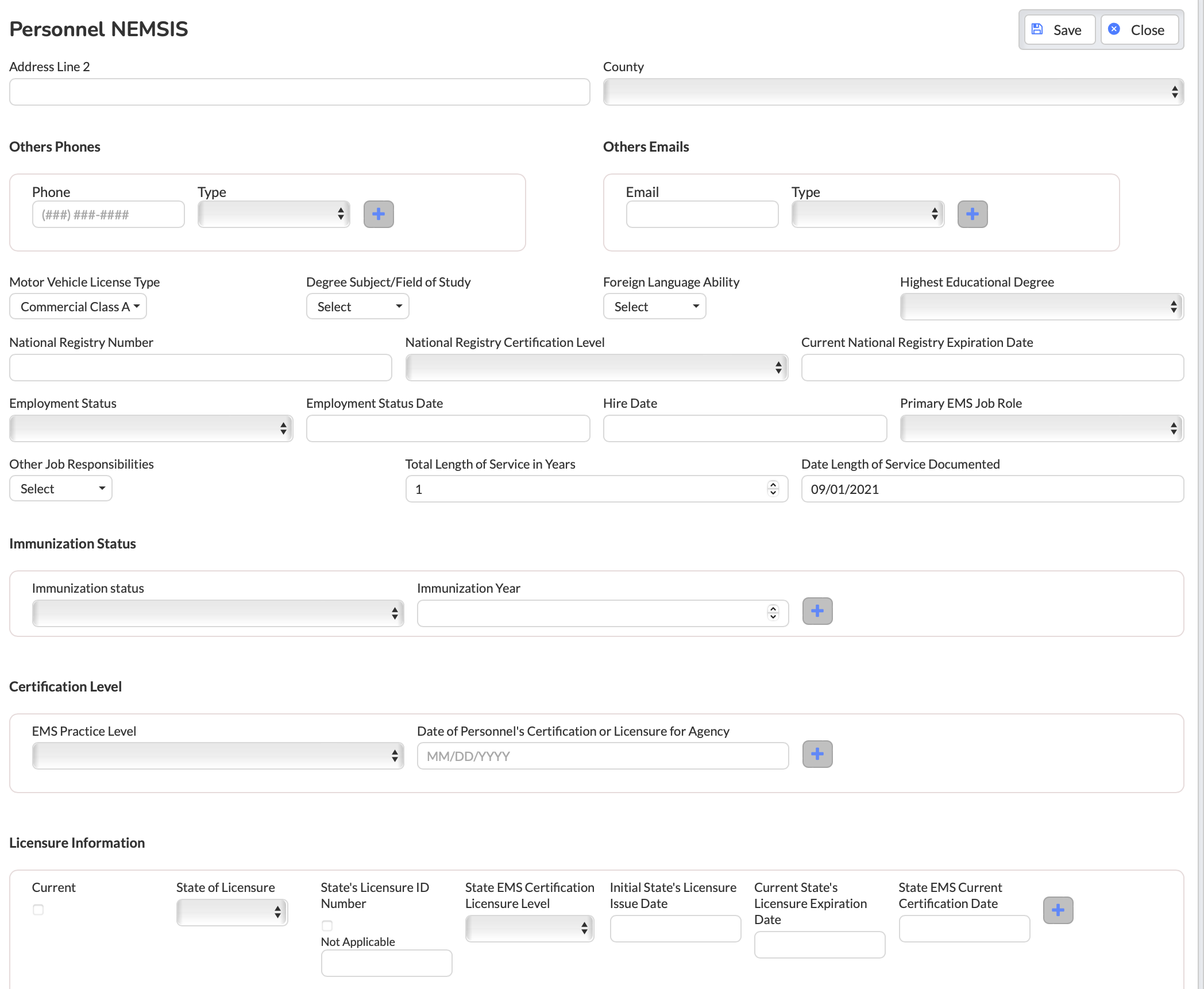
Task: Click the page vertical scrollbar
Action: (x=1201, y=495)
